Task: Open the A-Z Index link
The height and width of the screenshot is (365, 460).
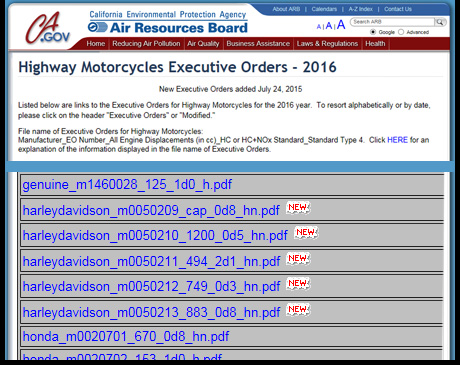Action: point(360,9)
